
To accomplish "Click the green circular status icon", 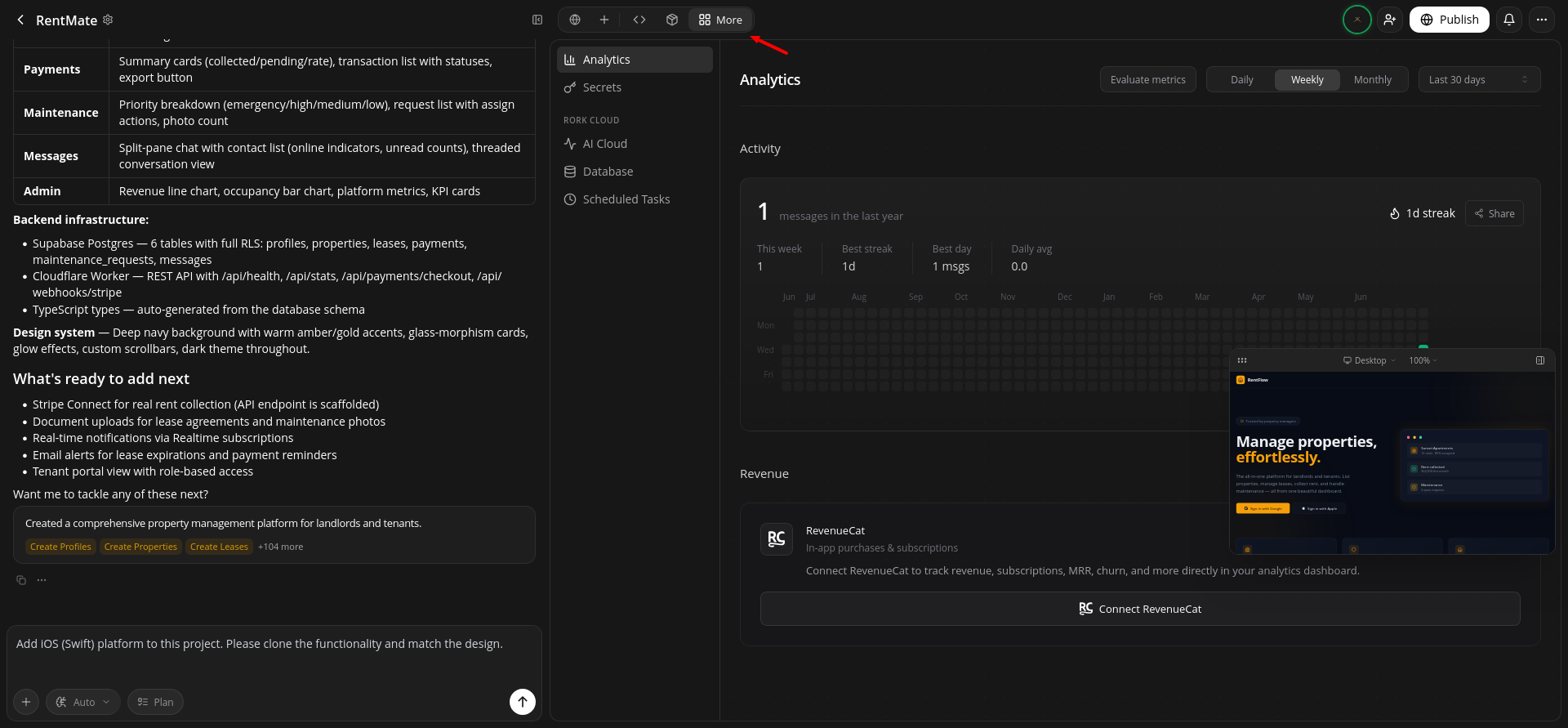I will [x=1357, y=20].
